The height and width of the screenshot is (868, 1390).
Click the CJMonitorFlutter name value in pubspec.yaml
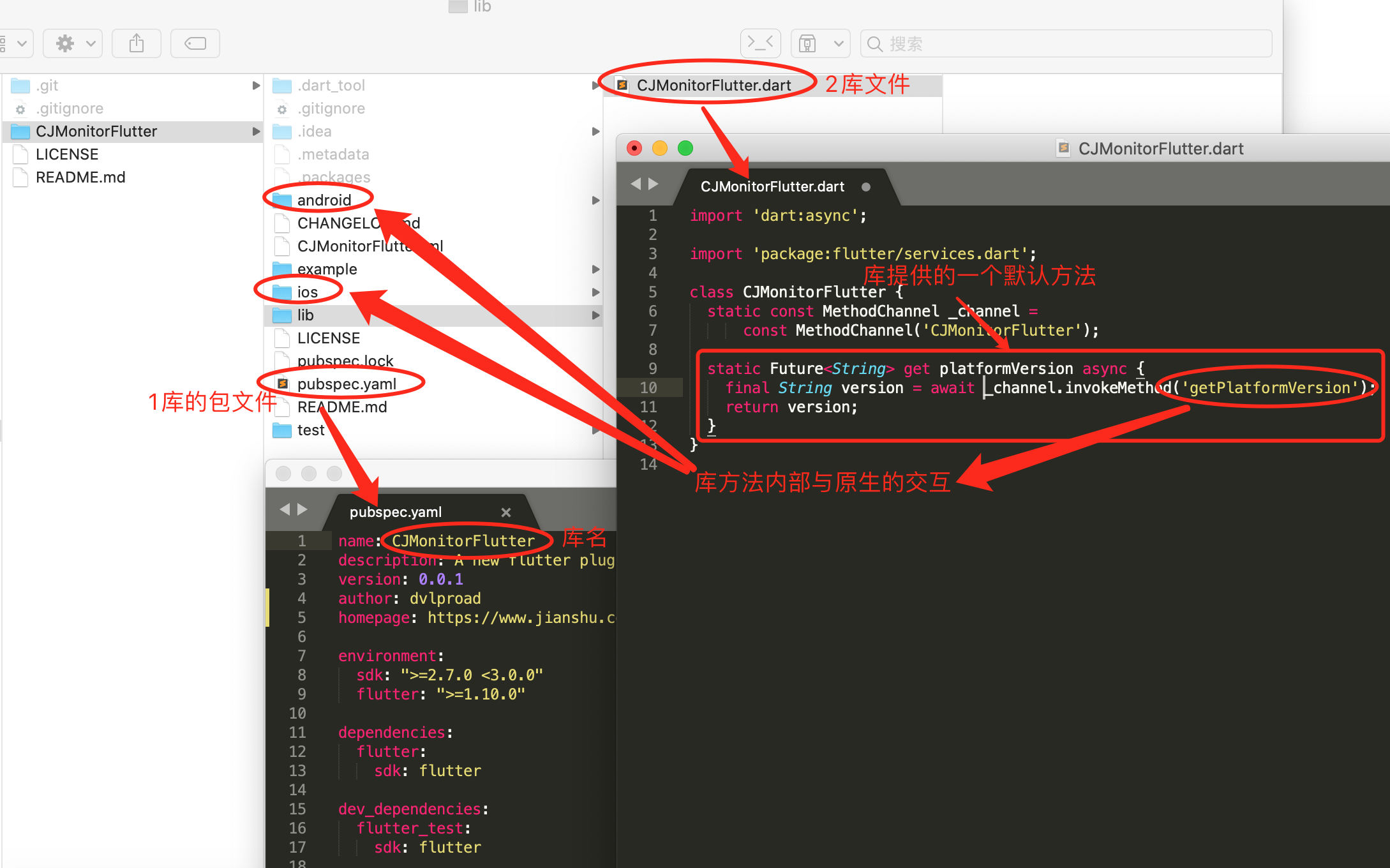coord(463,541)
